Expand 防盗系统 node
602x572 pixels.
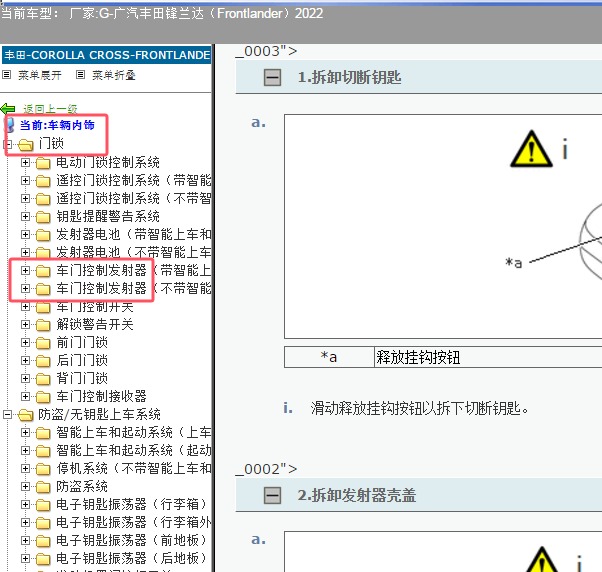coord(25,487)
